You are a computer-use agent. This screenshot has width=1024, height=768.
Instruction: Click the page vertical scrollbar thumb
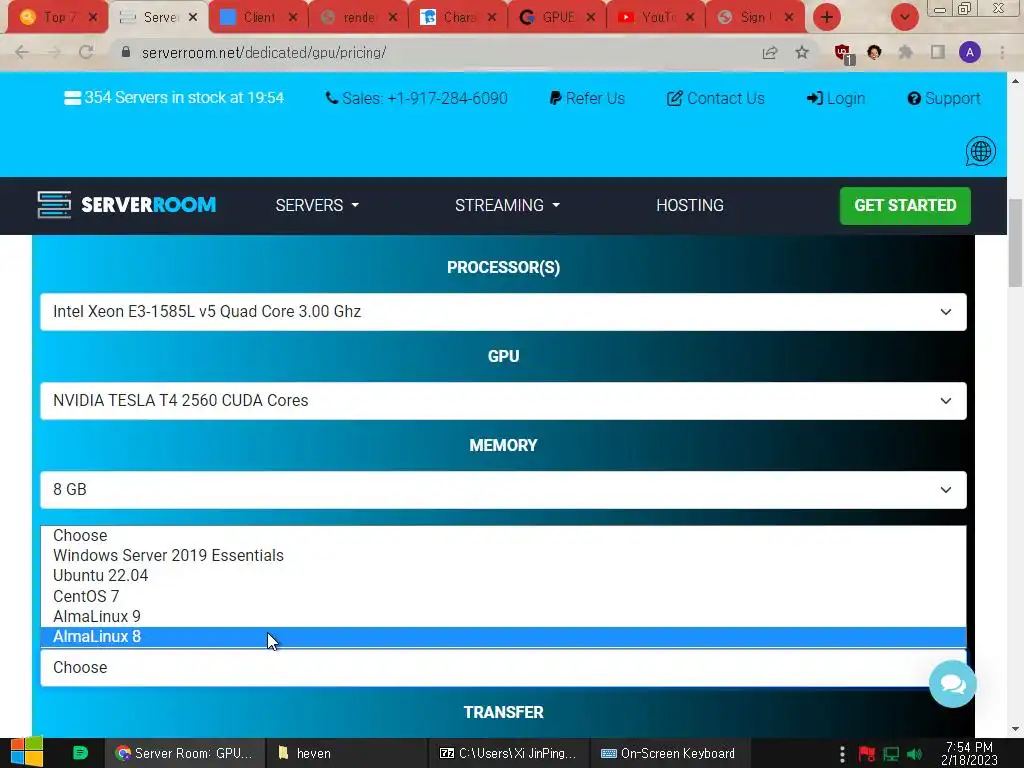1015,243
